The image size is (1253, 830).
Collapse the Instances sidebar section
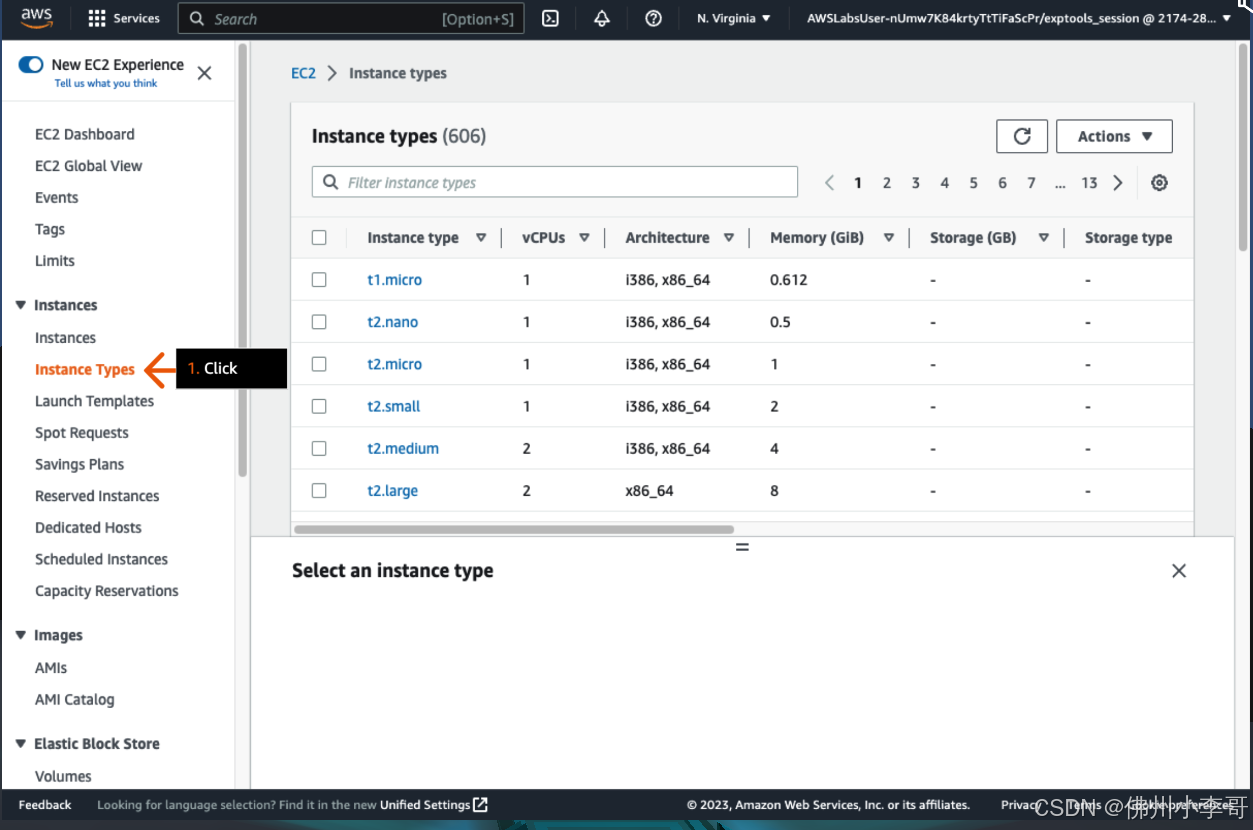tap(21, 306)
